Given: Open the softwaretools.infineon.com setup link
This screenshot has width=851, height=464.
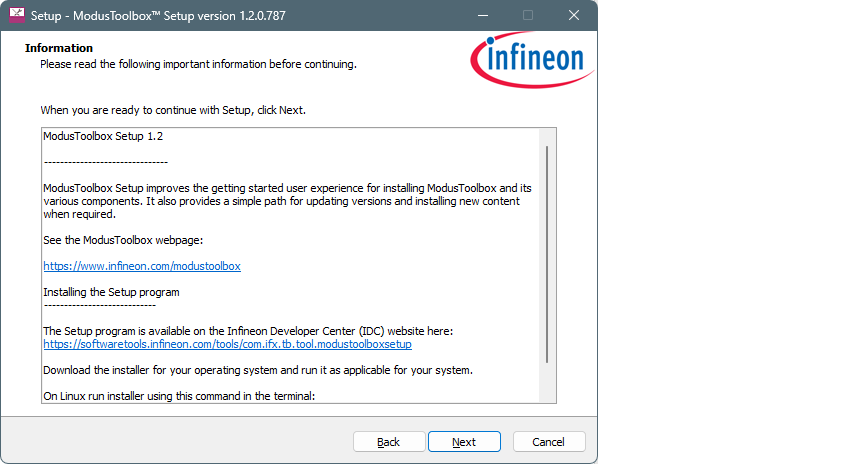Looking at the screenshot, I should click(x=227, y=344).
